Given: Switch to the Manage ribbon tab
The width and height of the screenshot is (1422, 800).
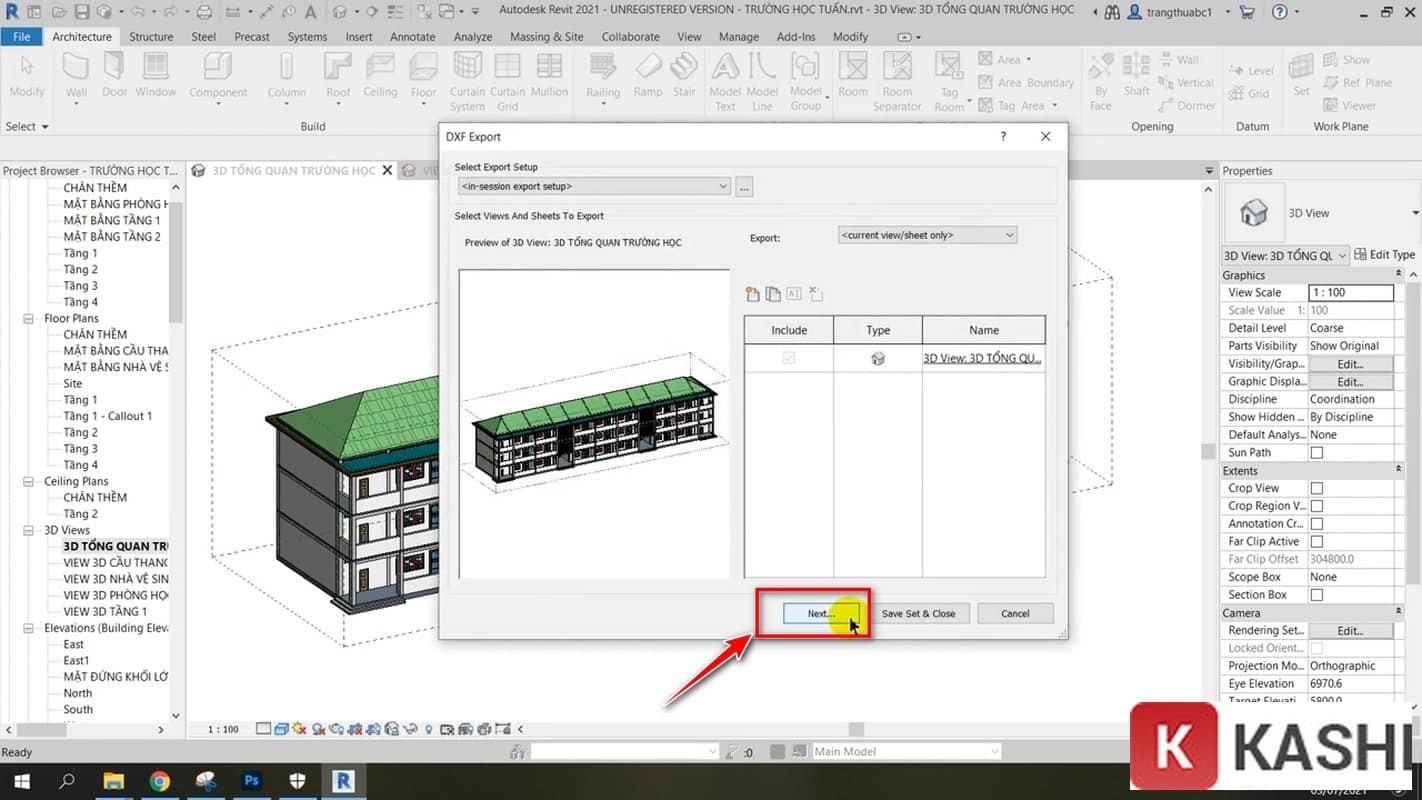Looking at the screenshot, I should click(738, 37).
